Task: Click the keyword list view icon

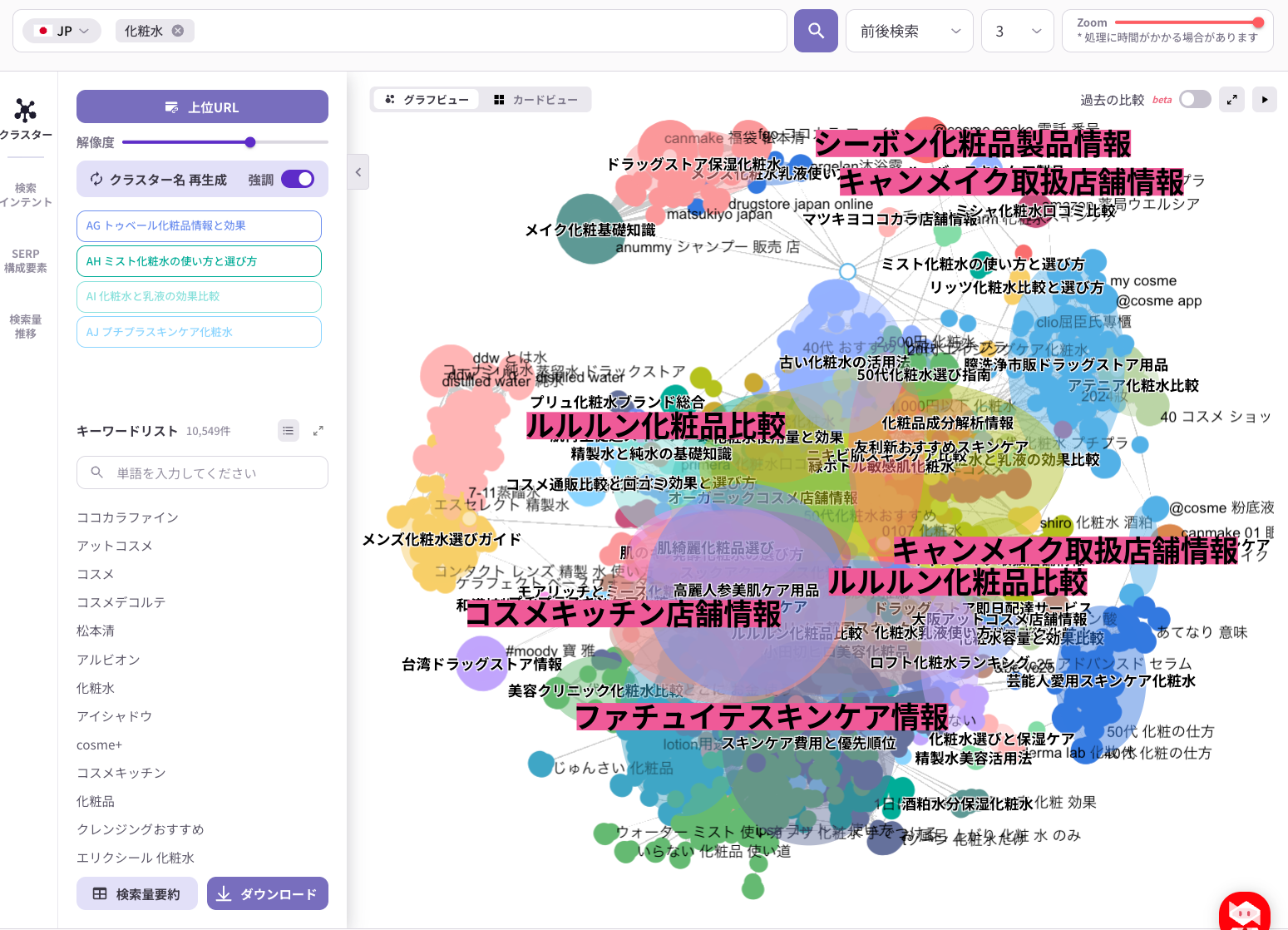Action: pos(288,431)
